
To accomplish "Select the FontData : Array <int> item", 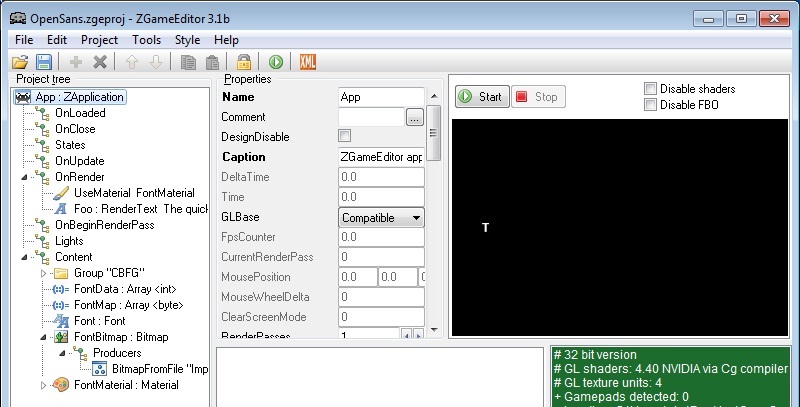I will click(125, 289).
